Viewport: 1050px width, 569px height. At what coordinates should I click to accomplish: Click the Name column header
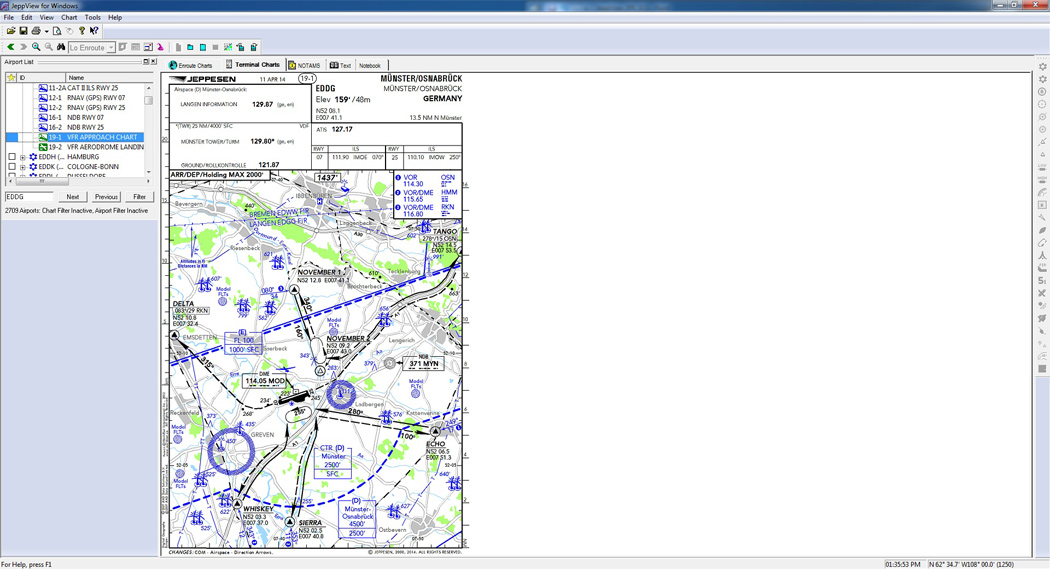[108, 78]
